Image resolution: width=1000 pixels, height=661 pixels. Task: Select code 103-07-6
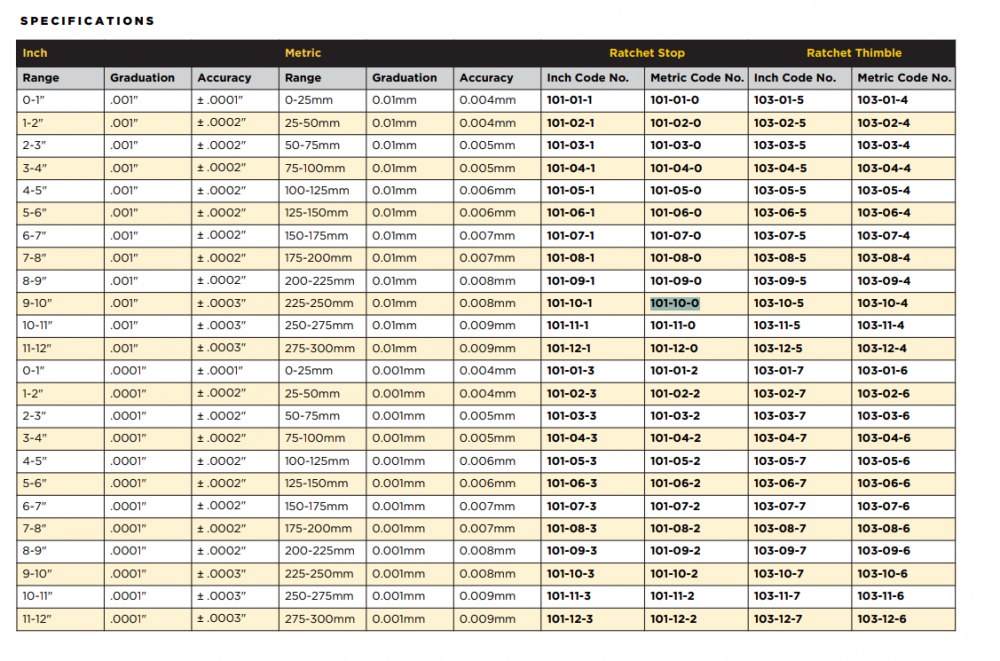pos(884,507)
